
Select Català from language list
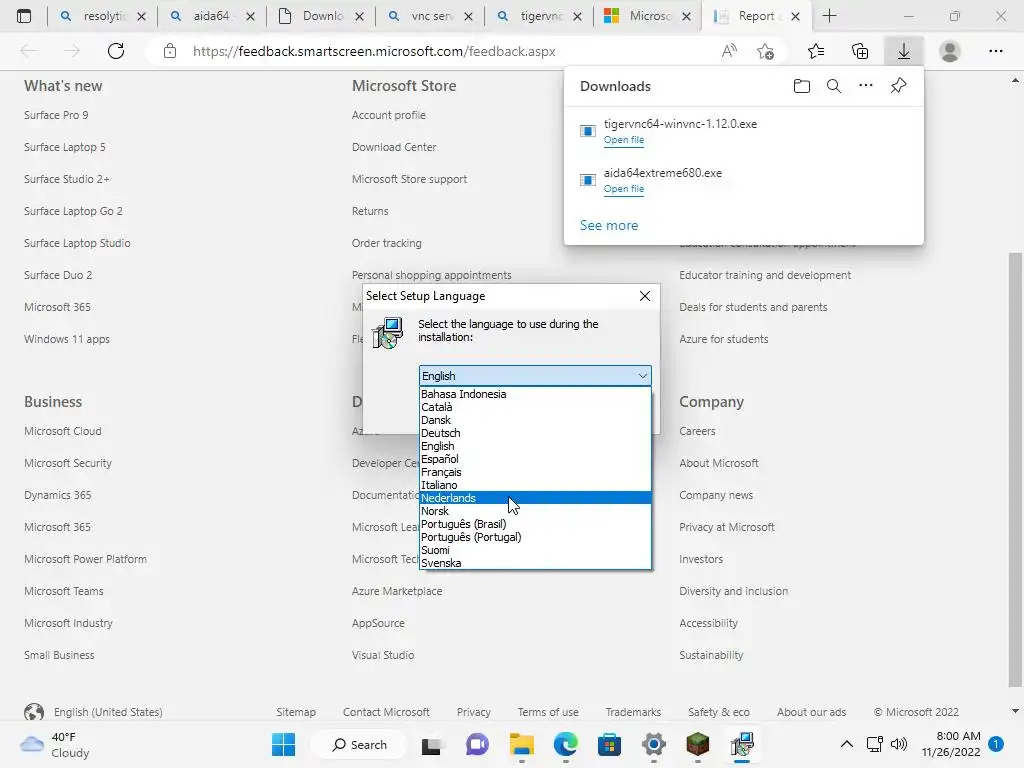(x=535, y=407)
